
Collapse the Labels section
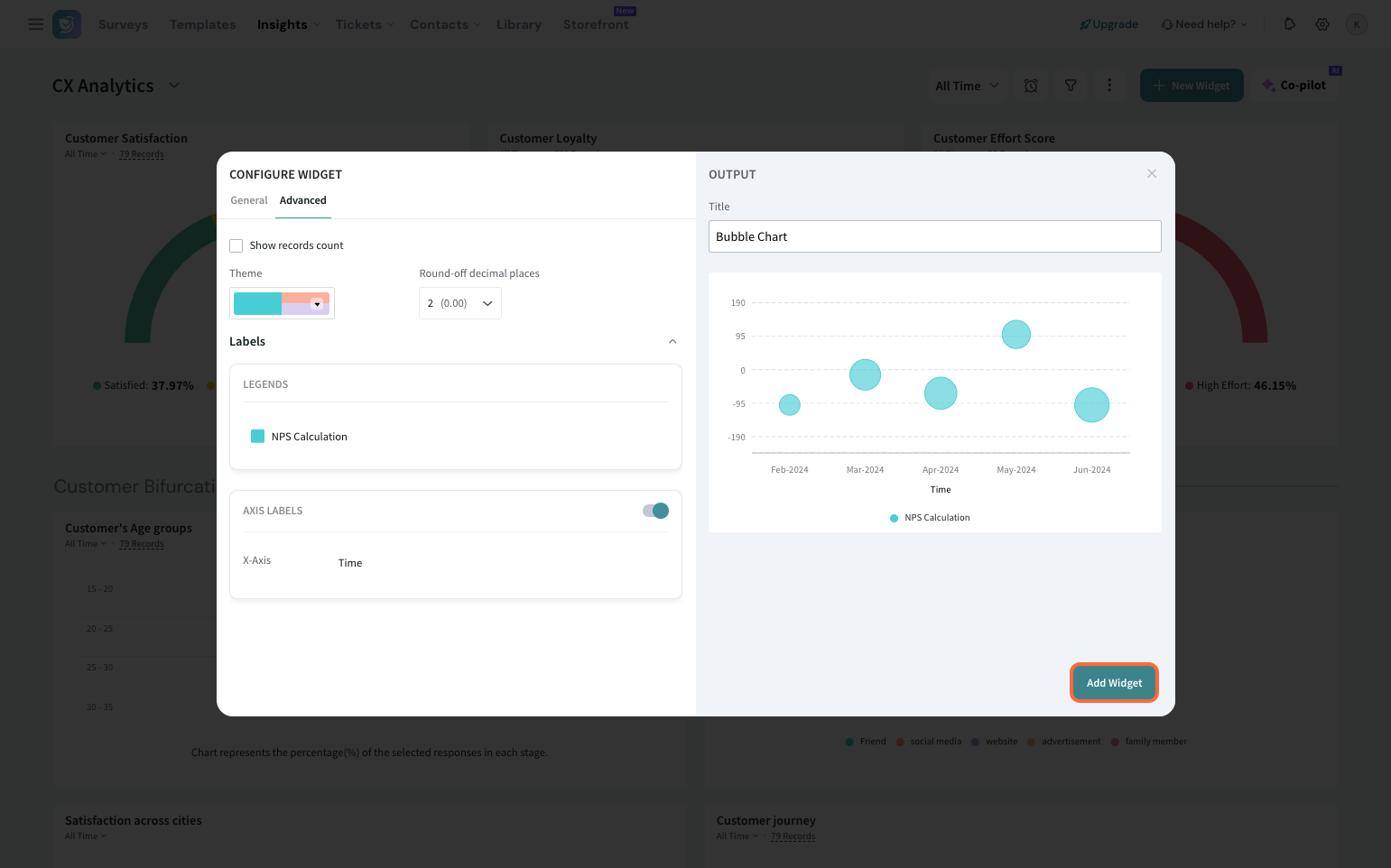click(x=672, y=342)
